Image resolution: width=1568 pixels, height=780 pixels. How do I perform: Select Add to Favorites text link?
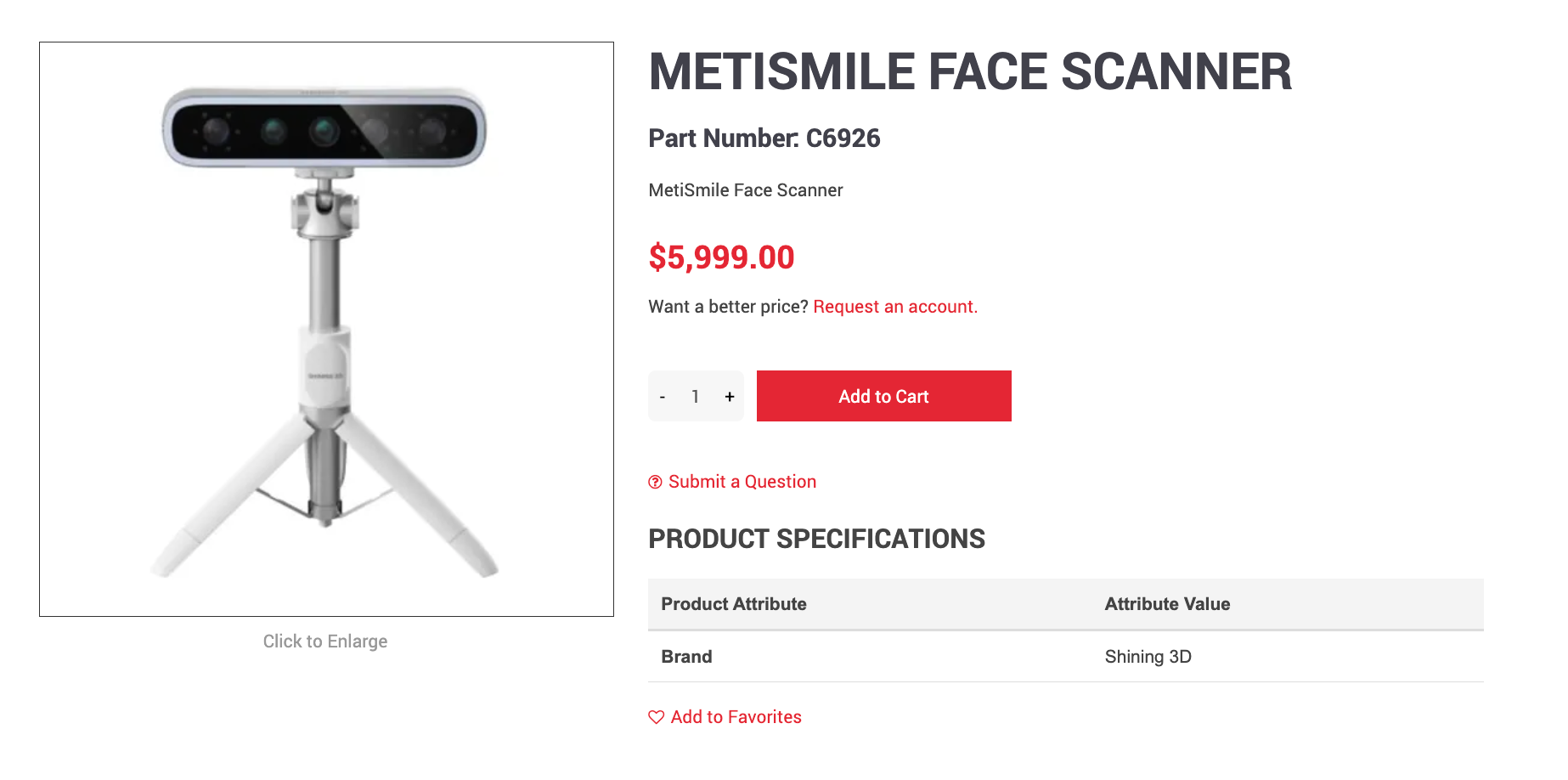point(735,717)
